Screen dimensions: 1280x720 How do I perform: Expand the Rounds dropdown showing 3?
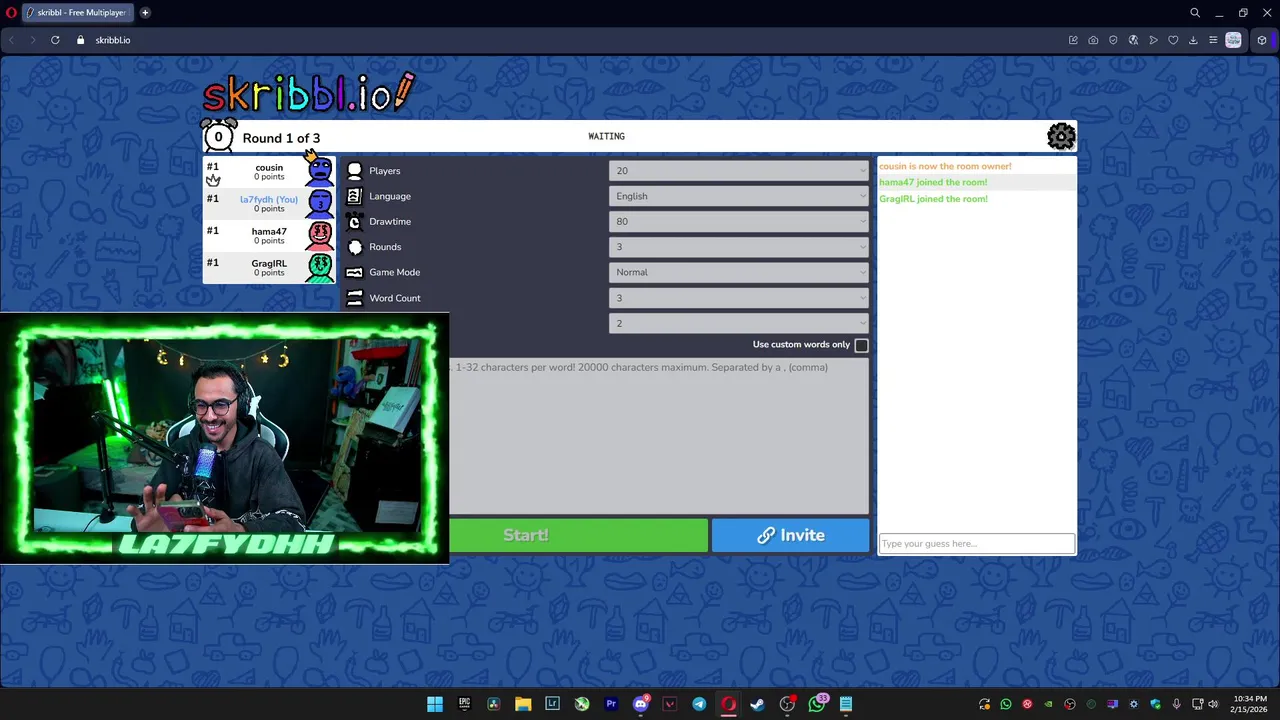(739, 247)
